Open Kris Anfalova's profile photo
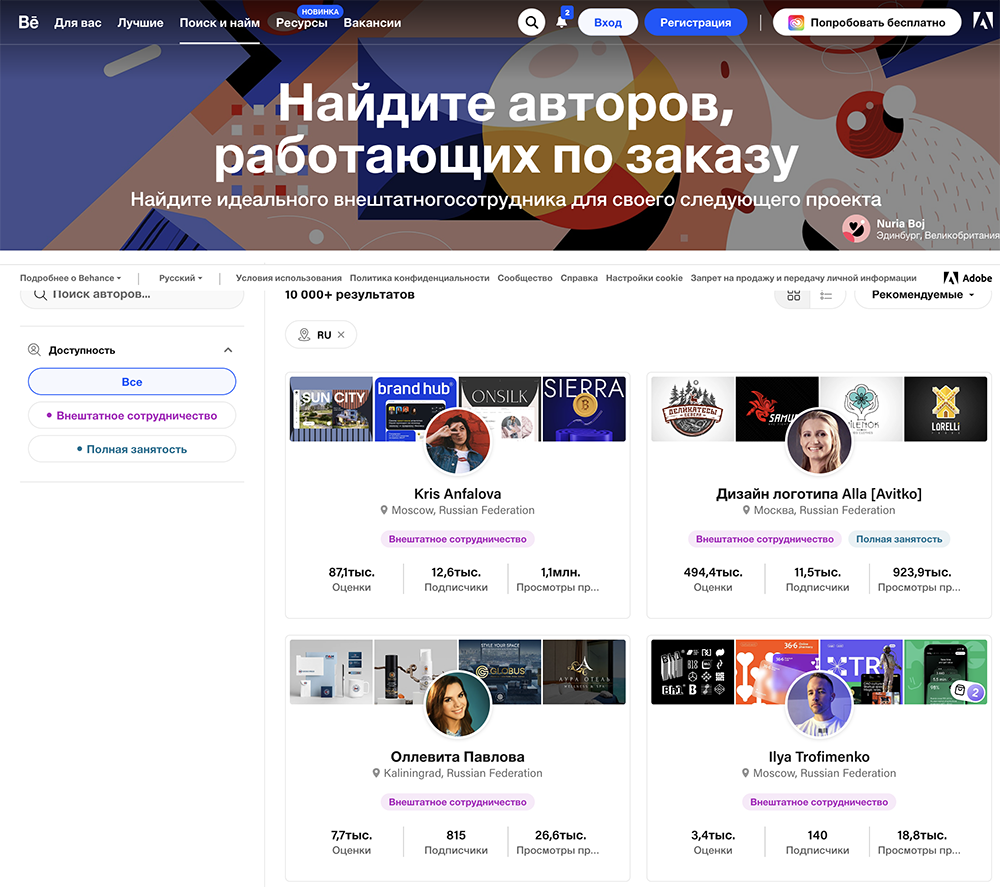The image size is (1000, 887). click(x=458, y=441)
